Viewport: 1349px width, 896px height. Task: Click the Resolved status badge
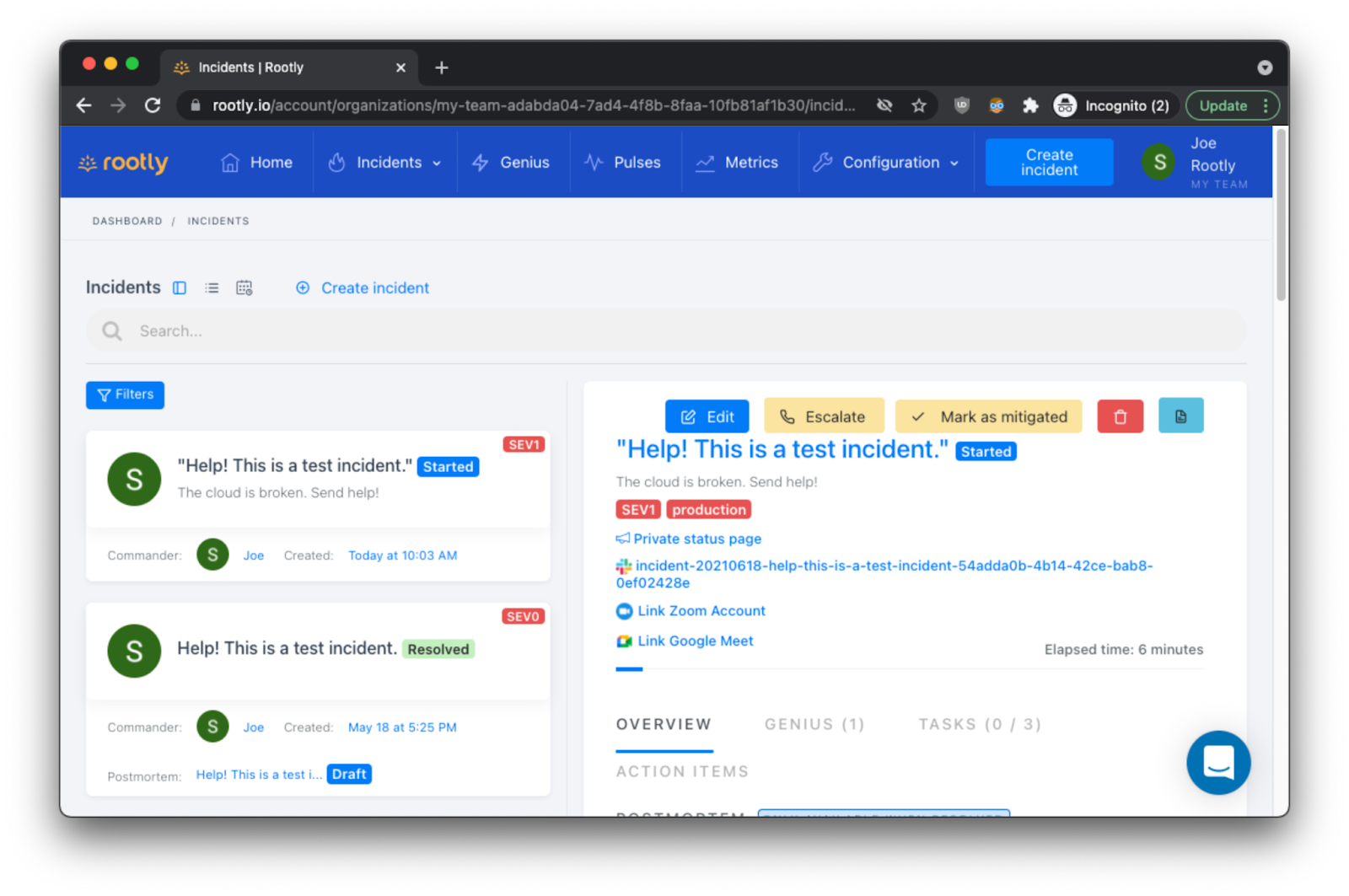point(438,649)
